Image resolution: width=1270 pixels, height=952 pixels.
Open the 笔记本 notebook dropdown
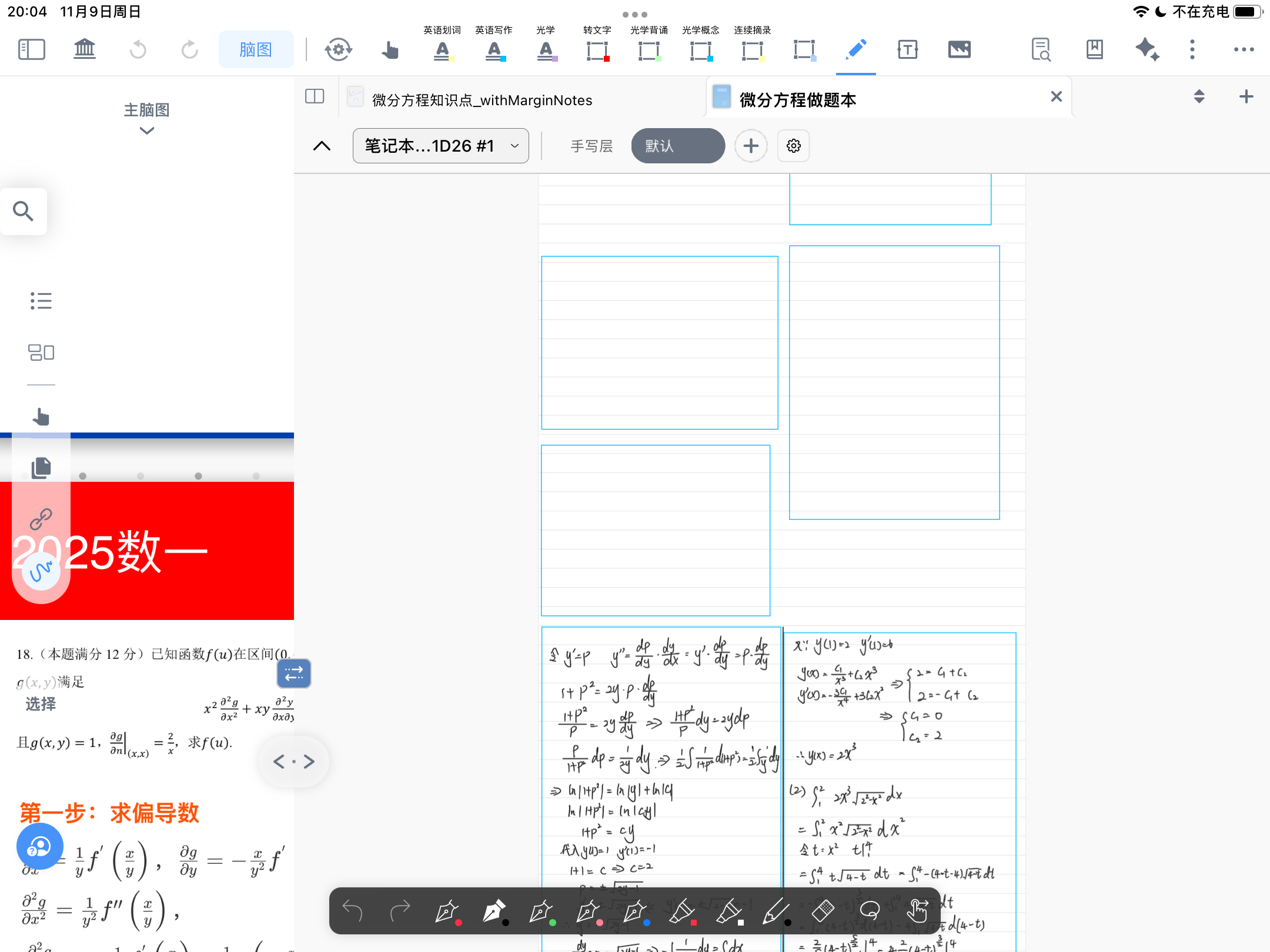click(440, 146)
